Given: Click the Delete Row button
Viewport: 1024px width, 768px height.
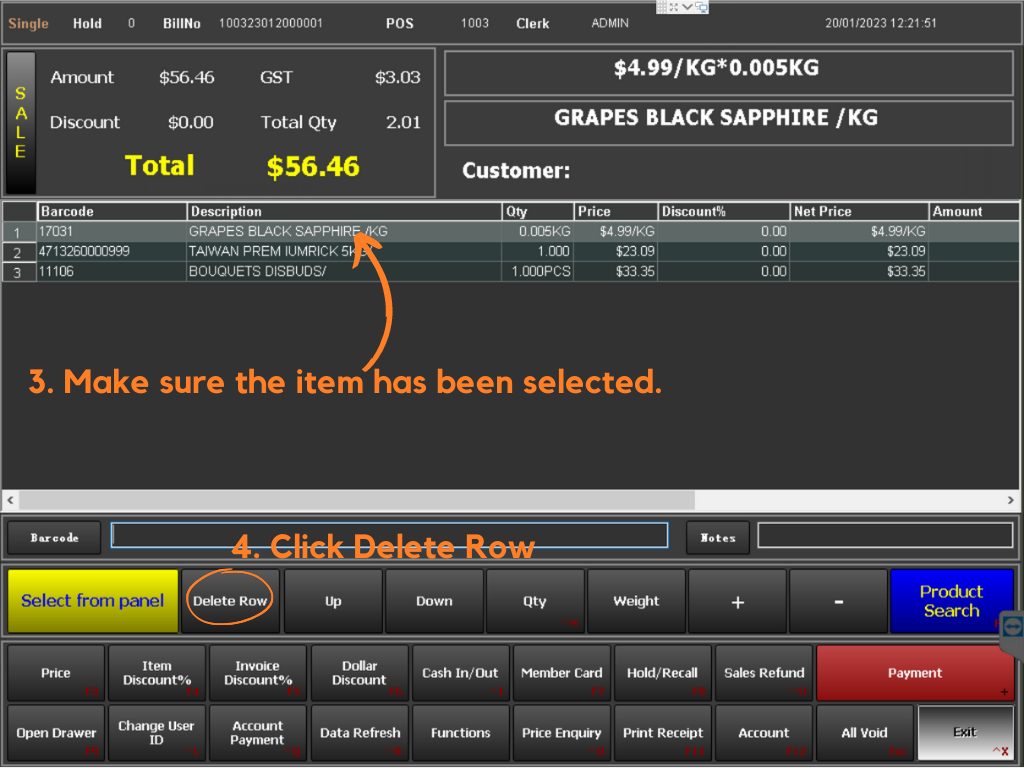Looking at the screenshot, I should tap(230, 601).
